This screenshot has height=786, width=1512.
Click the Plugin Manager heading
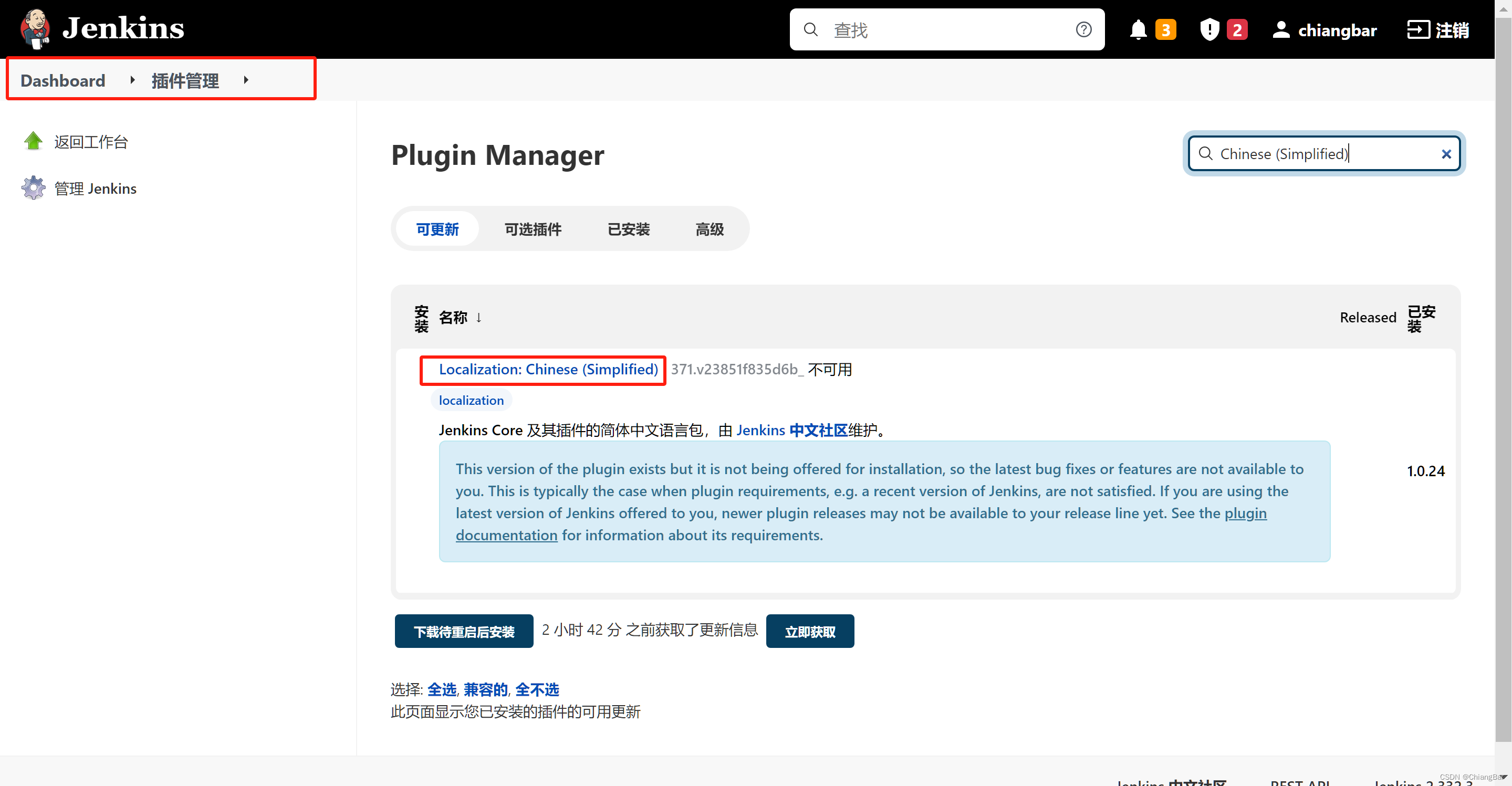[498, 155]
